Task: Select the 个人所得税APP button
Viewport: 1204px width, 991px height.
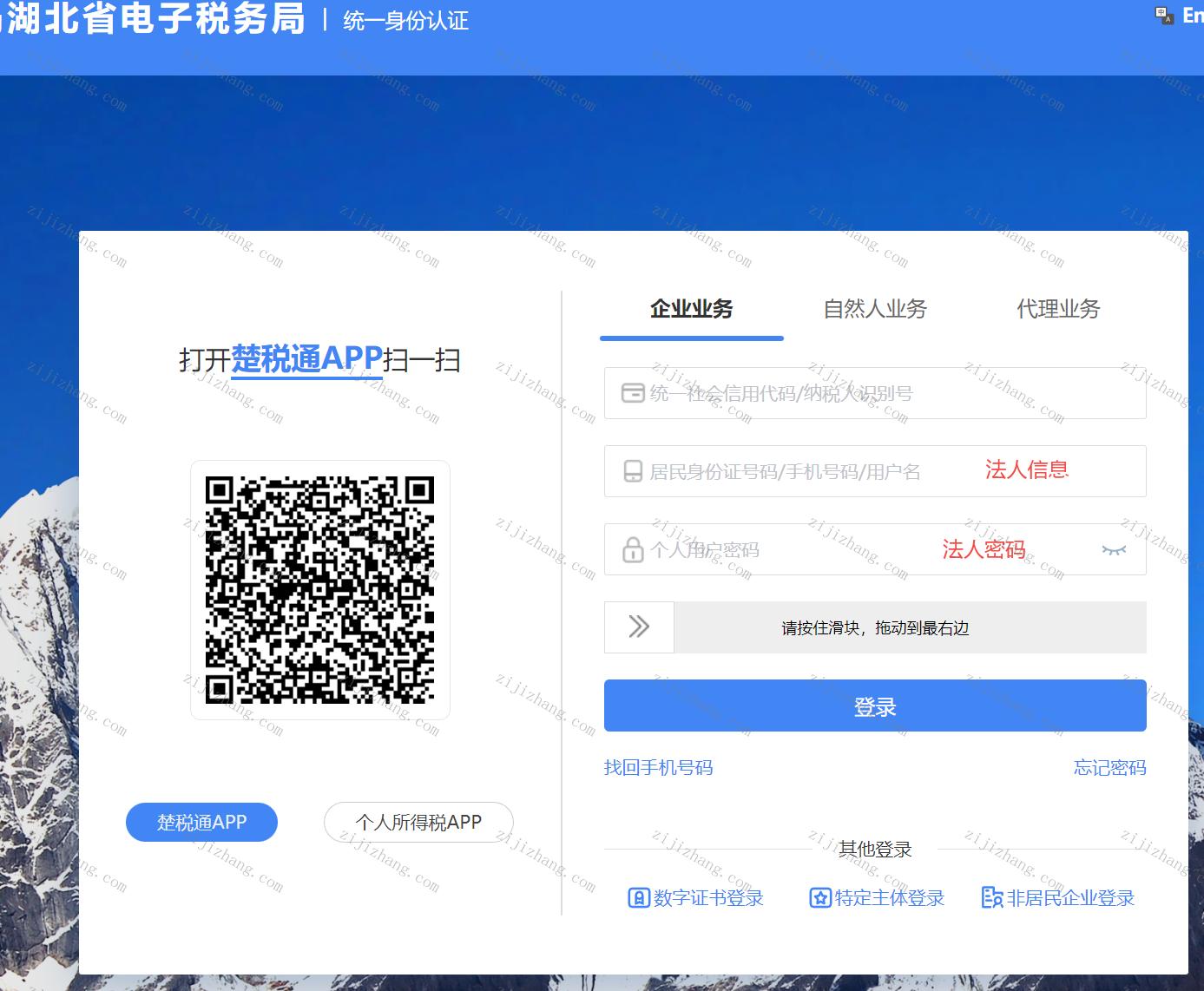Action: (418, 823)
